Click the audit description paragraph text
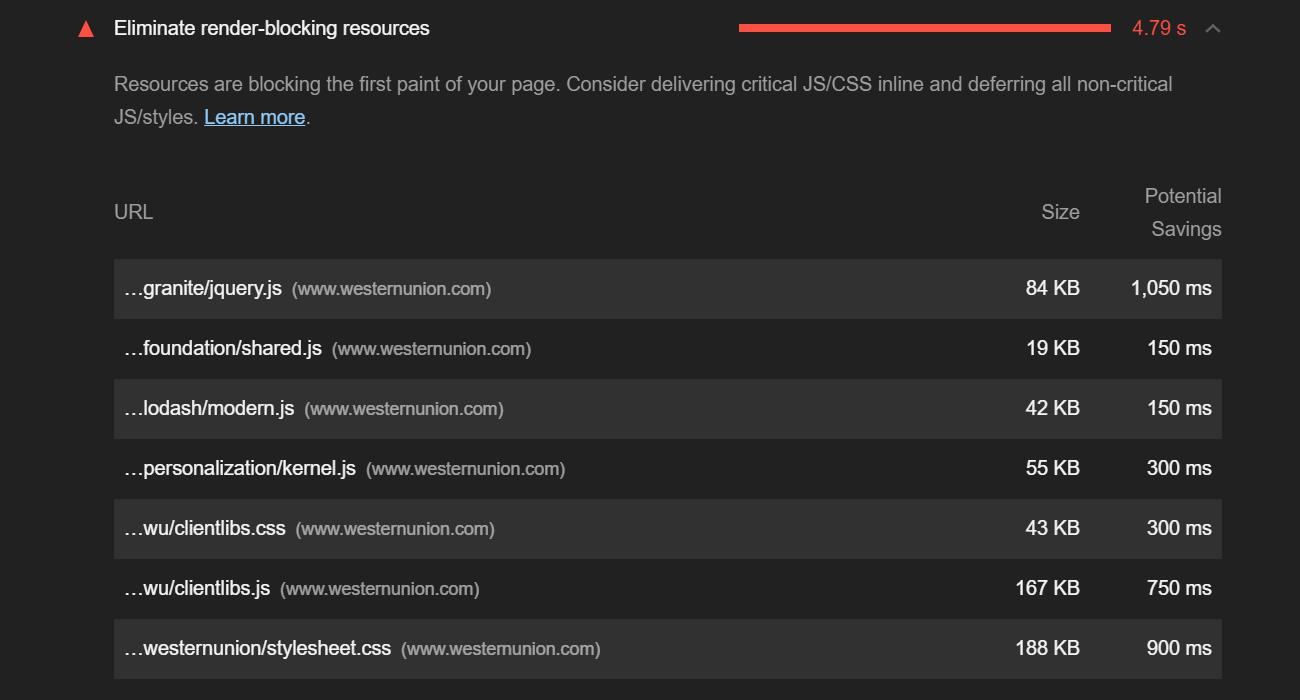 pos(643,100)
